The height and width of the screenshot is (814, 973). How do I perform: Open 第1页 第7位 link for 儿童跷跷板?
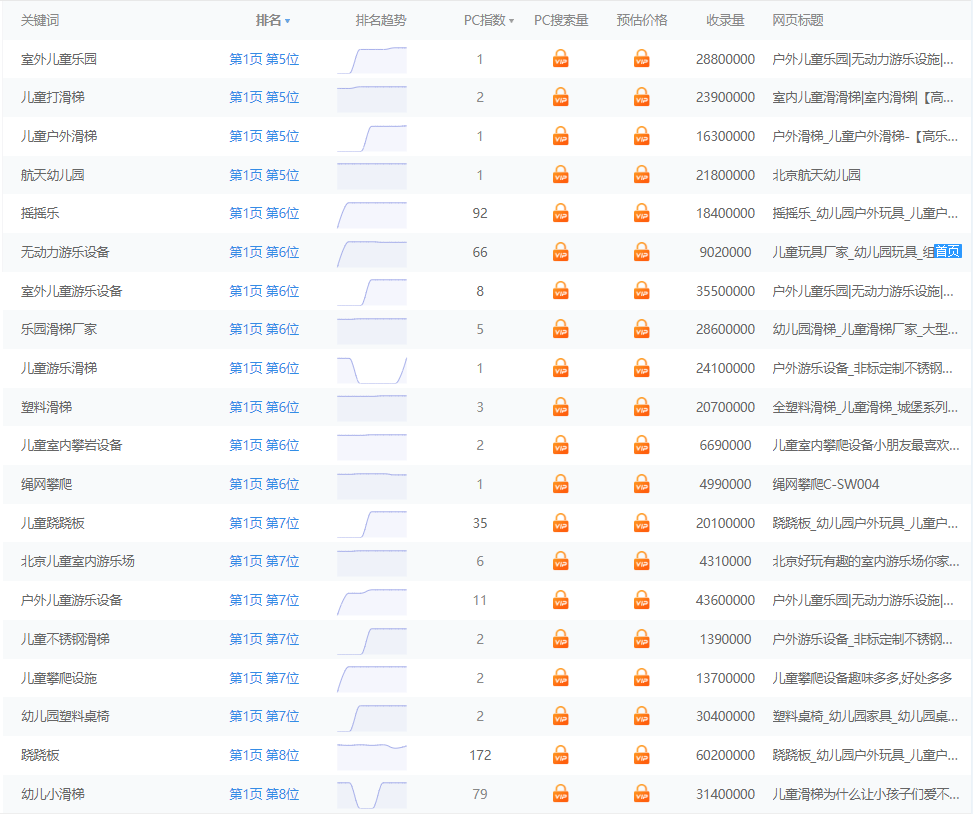click(264, 523)
